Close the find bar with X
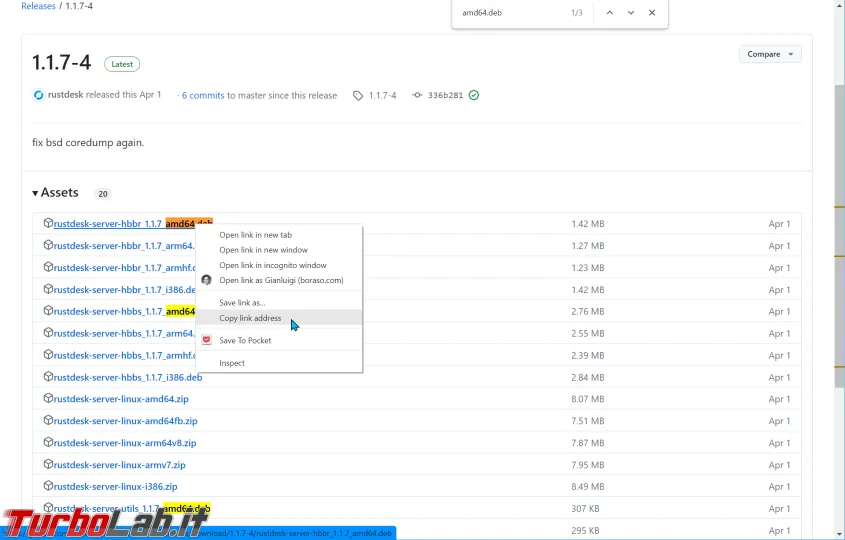This screenshot has width=845, height=540. click(x=652, y=13)
